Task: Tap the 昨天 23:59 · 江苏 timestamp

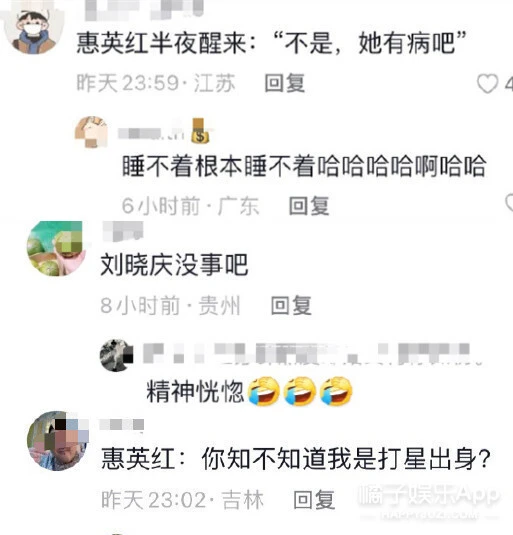Action: [156, 83]
